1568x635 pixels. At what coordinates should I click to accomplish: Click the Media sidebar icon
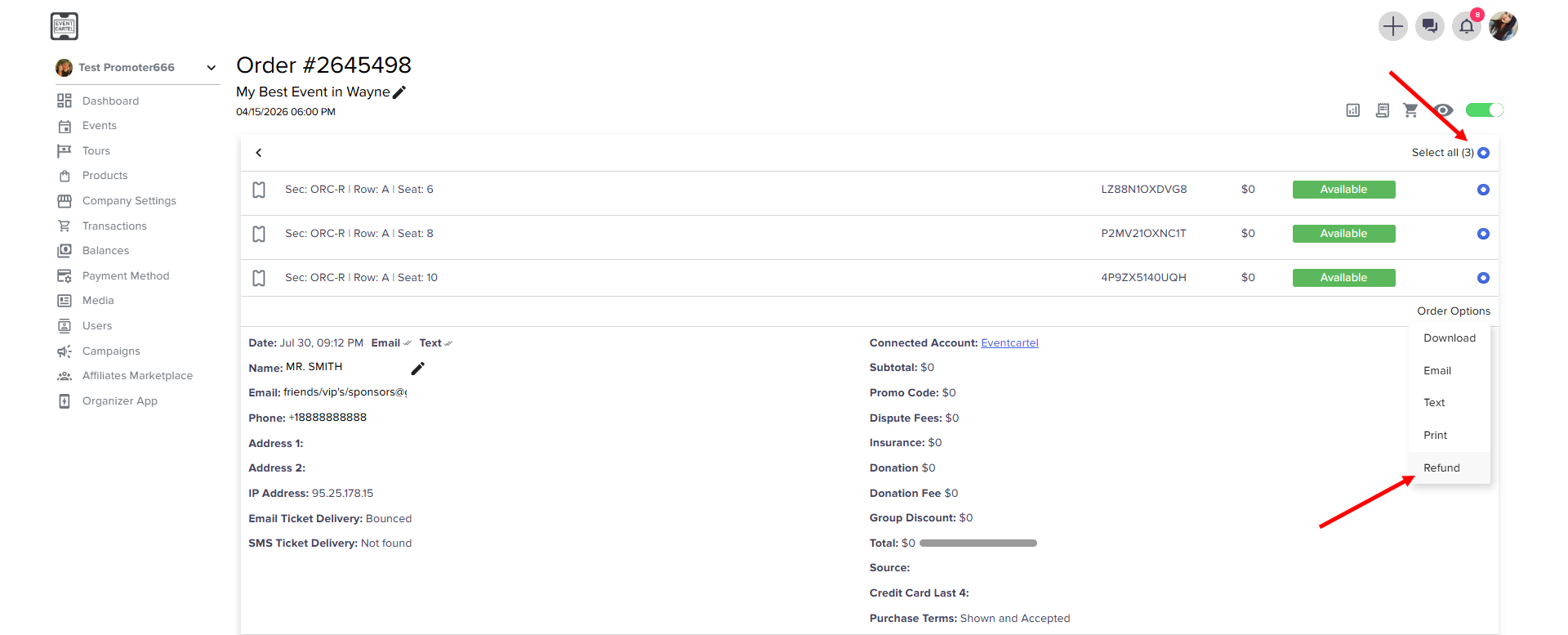pyautogui.click(x=65, y=301)
